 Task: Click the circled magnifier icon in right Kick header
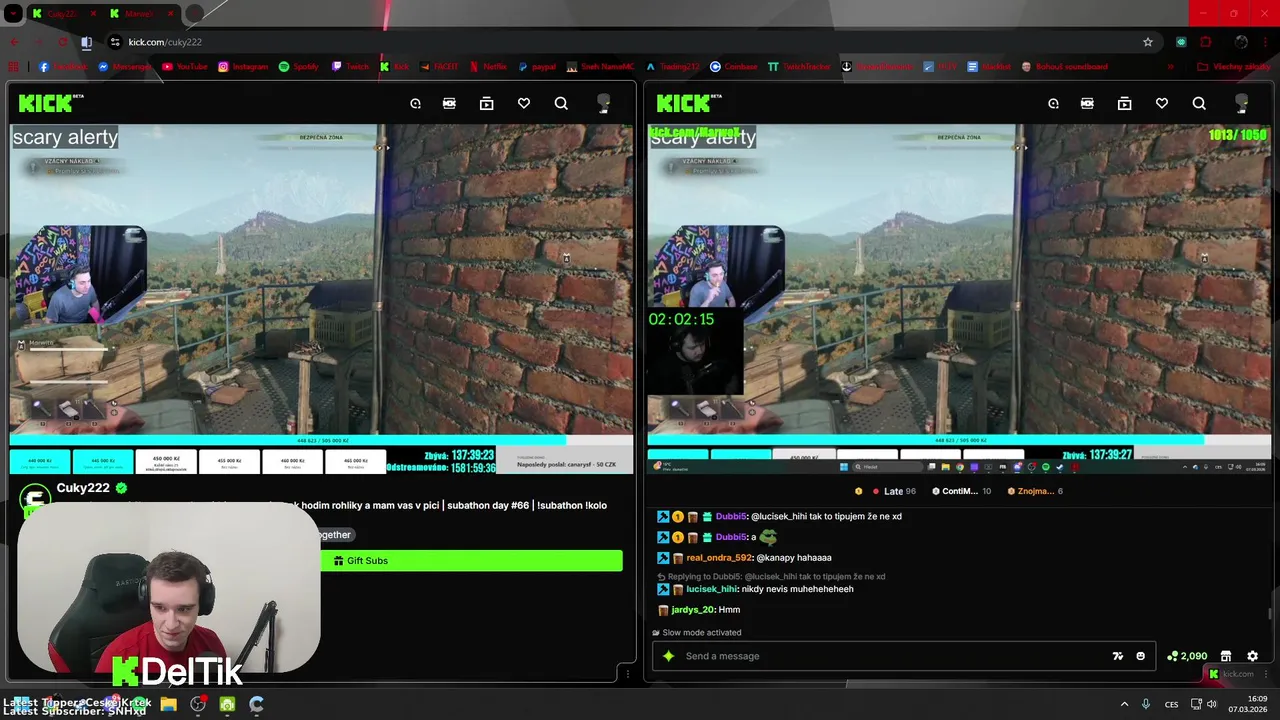pos(1053,103)
